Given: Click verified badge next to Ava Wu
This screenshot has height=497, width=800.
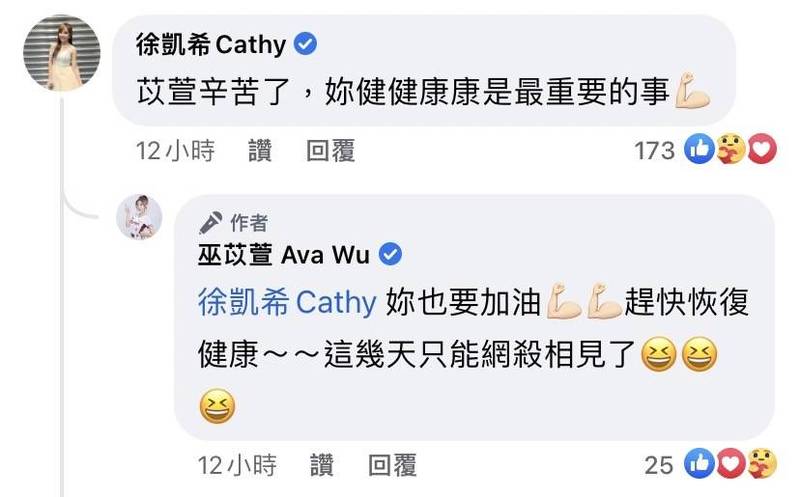Looking at the screenshot, I should click(x=390, y=254).
